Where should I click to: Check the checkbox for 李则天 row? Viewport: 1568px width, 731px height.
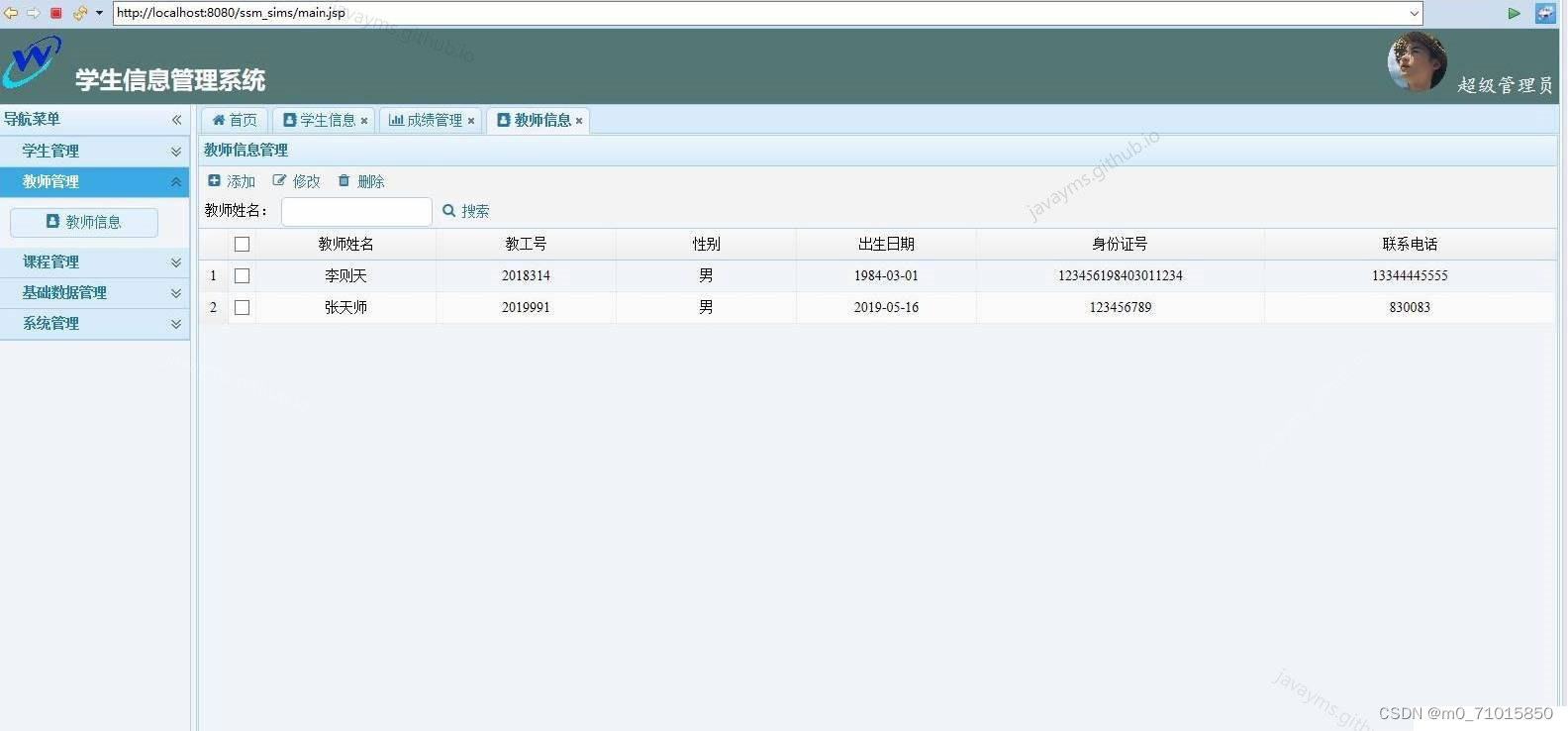242,276
